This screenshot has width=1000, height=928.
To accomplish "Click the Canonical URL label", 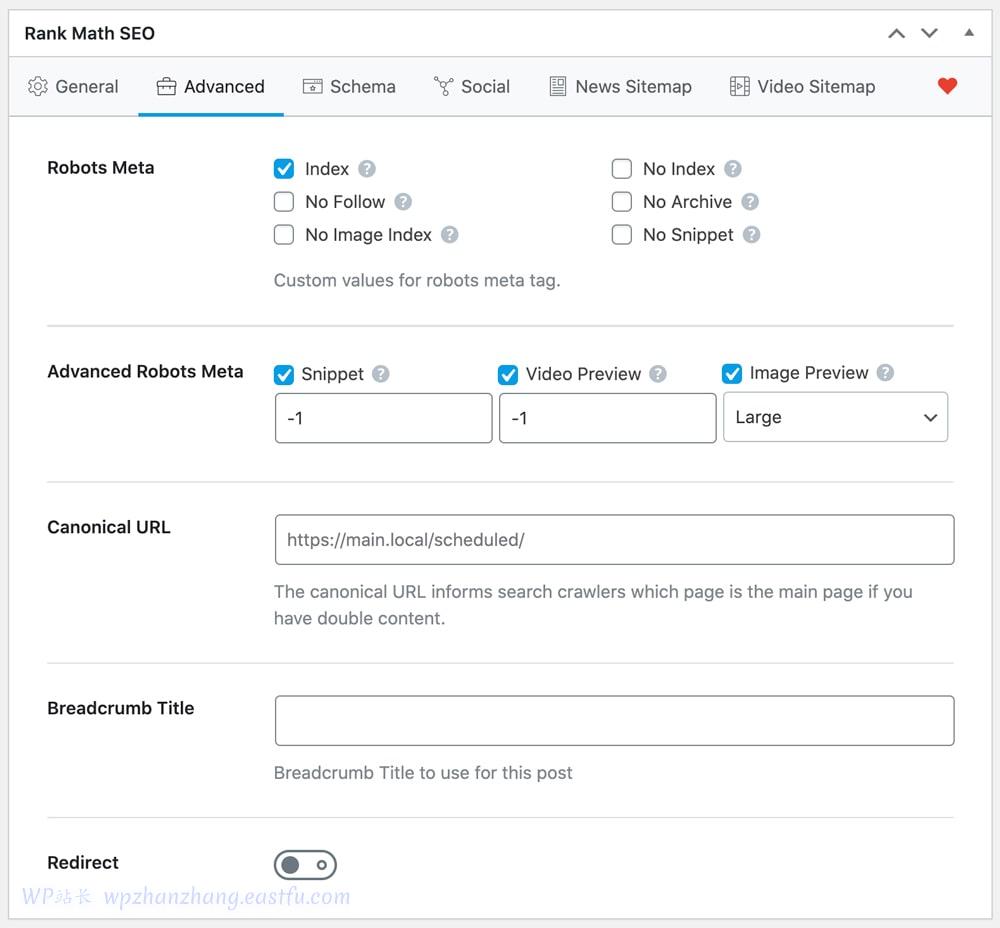I will [109, 527].
